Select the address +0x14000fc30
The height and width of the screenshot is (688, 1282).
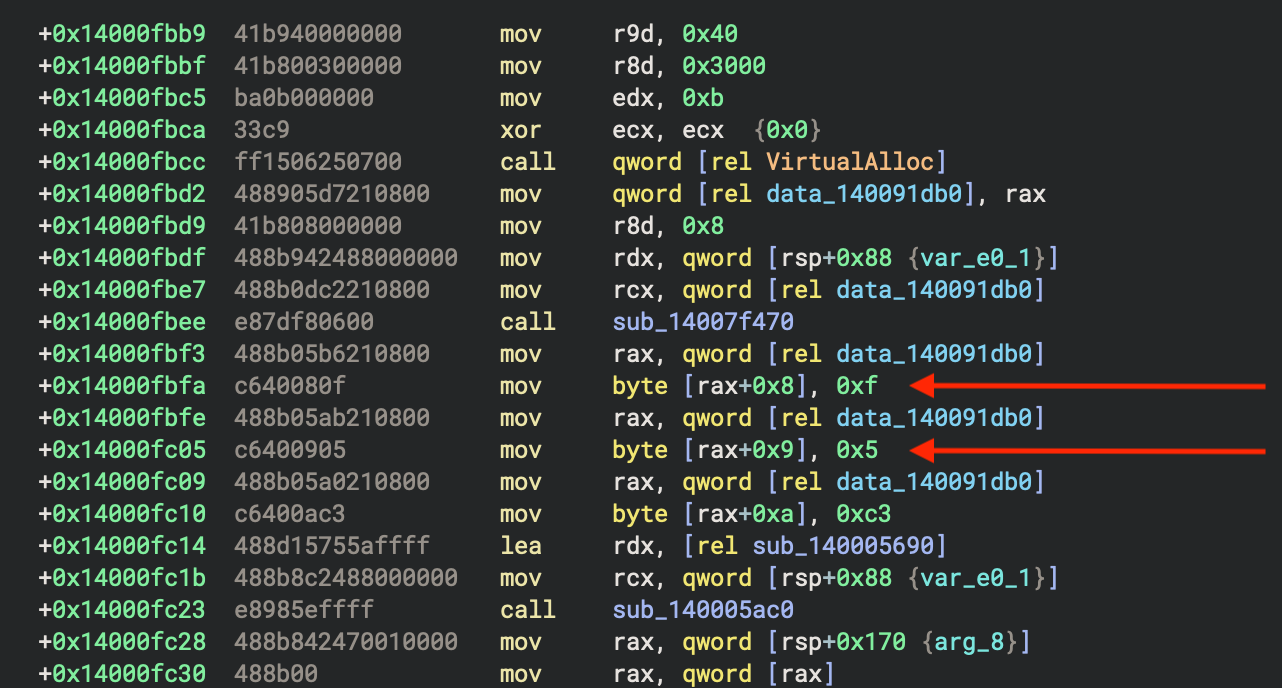click(x=122, y=674)
